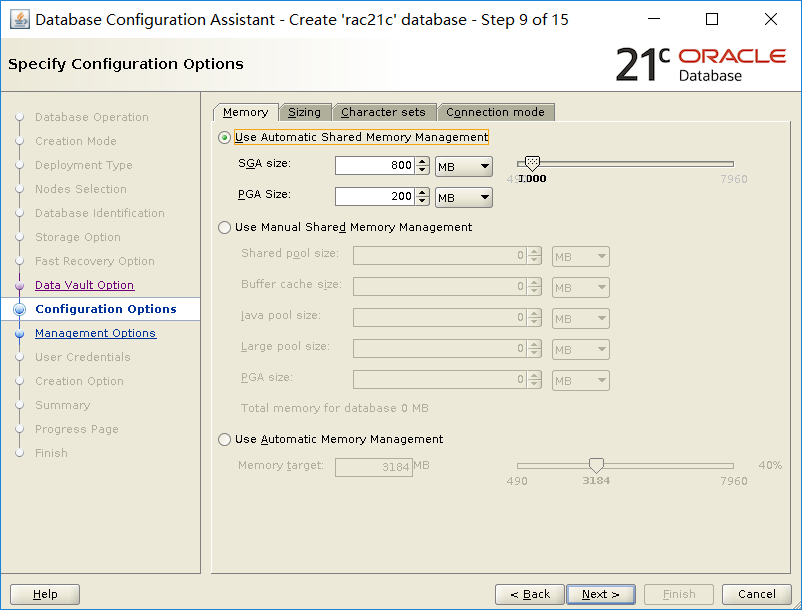
Task: Switch to the Memory tab
Action: pos(246,112)
